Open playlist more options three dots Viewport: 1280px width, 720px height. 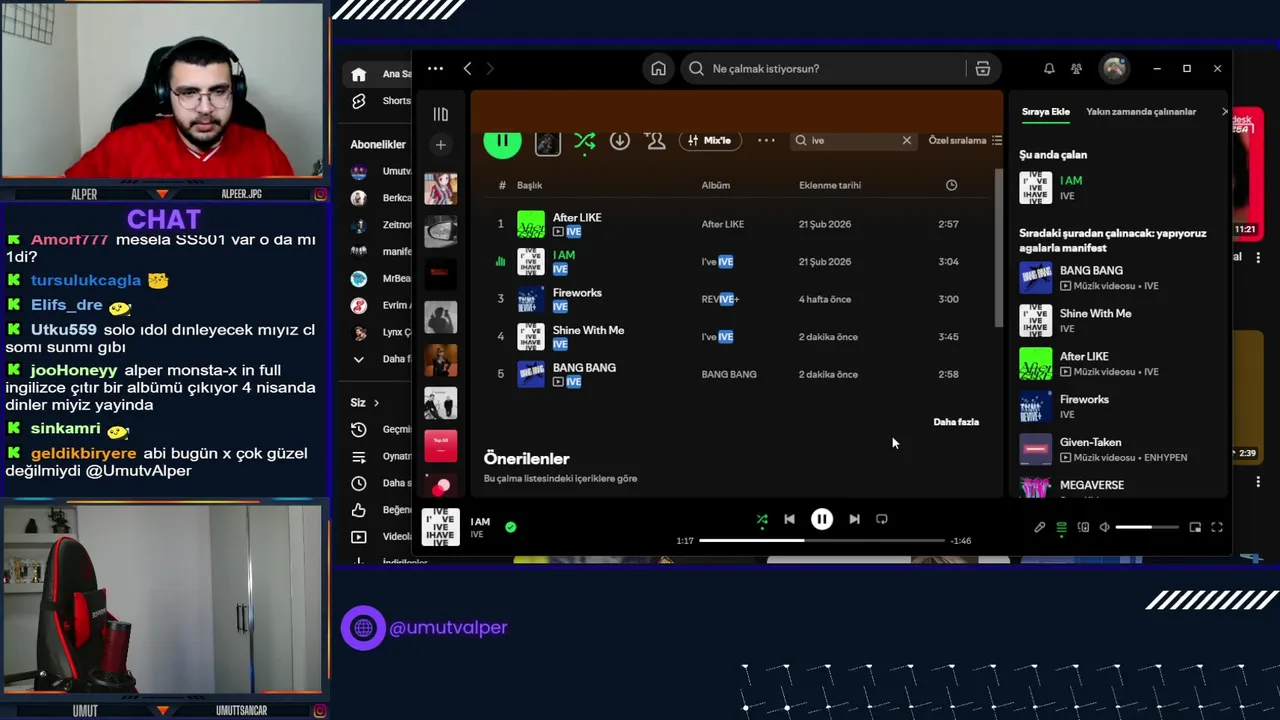pyautogui.click(x=766, y=141)
